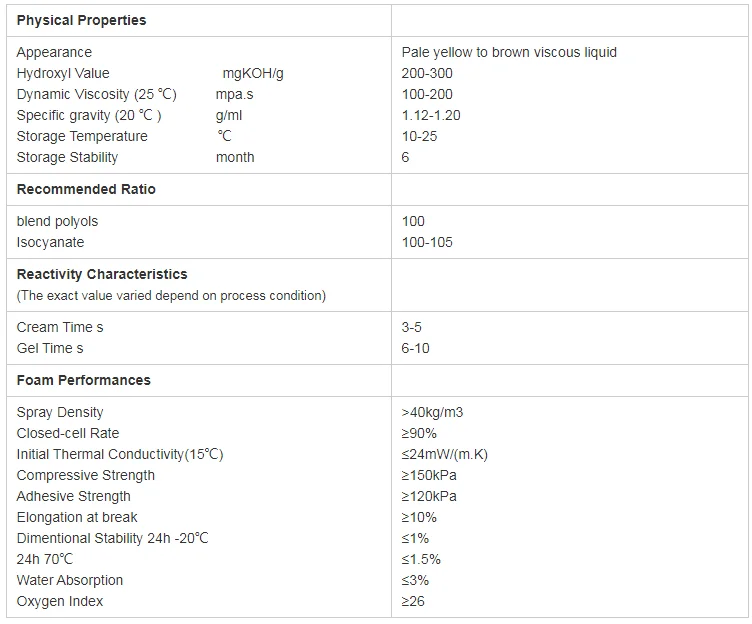The image size is (752, 624).
Task: Select the Oxygen Index value ≥26
Action: tap(414, 601)
